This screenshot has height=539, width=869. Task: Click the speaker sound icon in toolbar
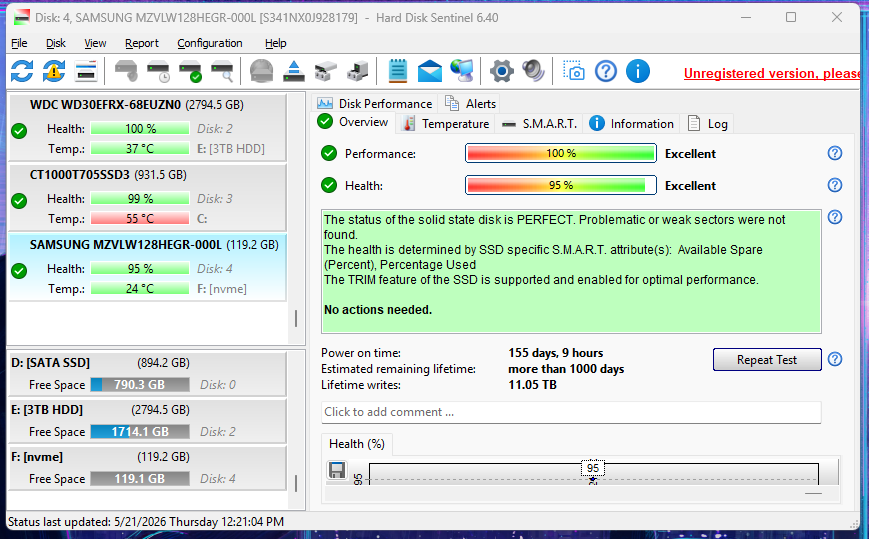coord(533,71)
